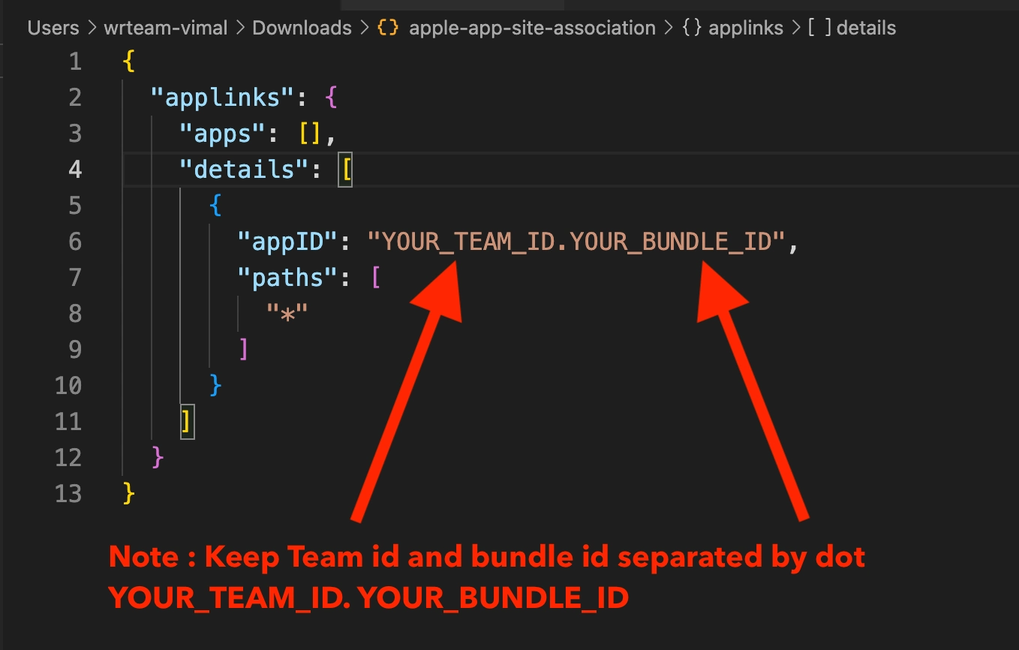Screen dimensions: 1019x650
Task: Click the "*" wildcard string on line 8
Action: (286, 313)
